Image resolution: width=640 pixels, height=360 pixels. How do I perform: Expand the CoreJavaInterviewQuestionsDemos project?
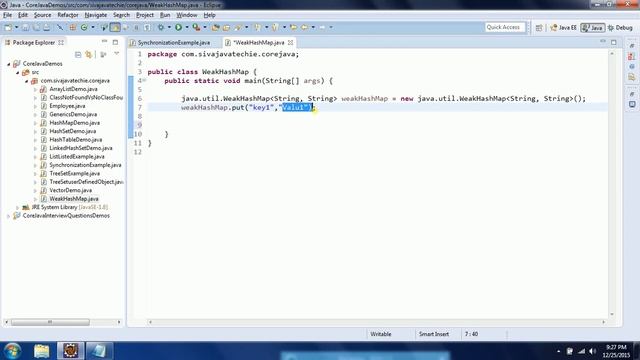point(9,216)
